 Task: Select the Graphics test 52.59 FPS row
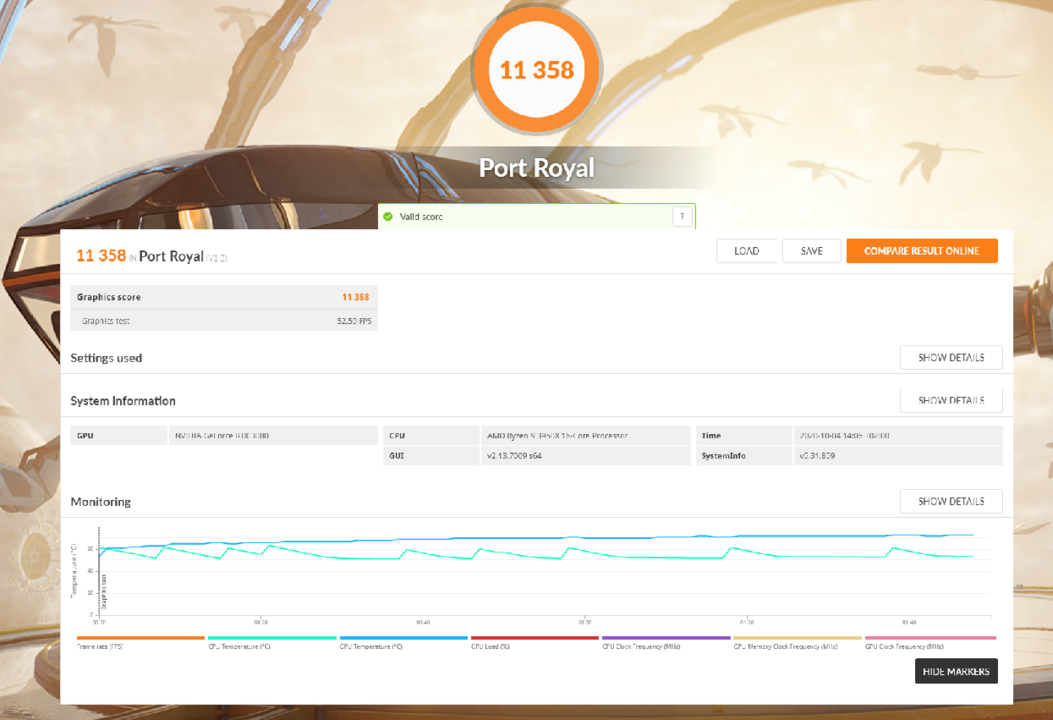click(224, 321)
